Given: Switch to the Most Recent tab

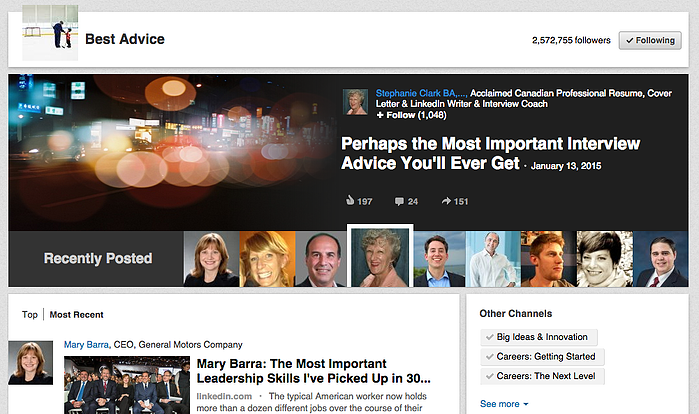Looking at the screenshot, I should [76, 315].
